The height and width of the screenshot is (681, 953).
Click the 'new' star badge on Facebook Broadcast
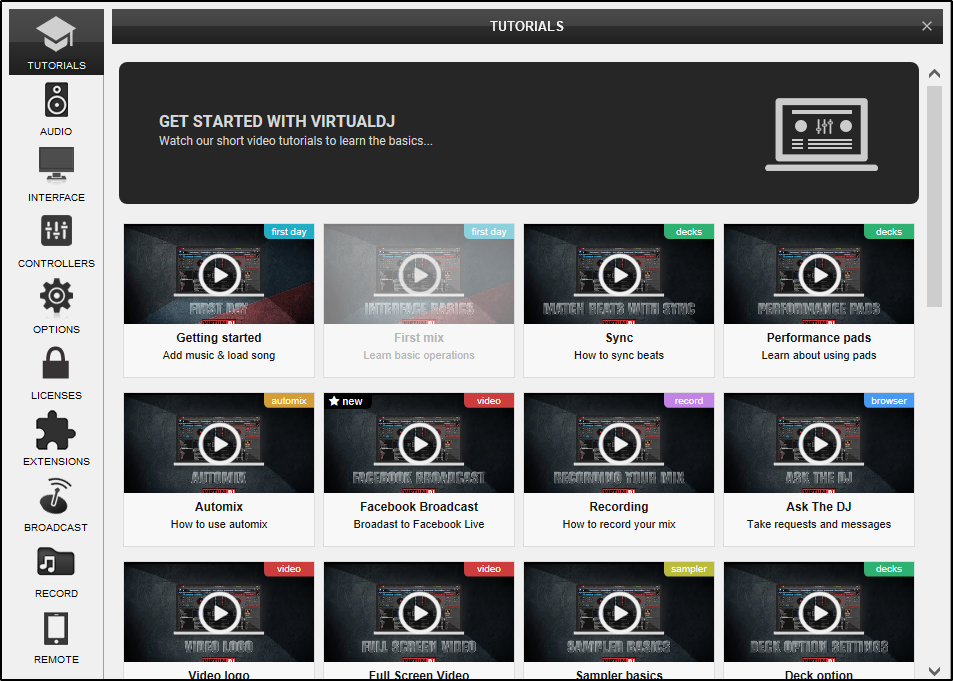click(346, 401)
